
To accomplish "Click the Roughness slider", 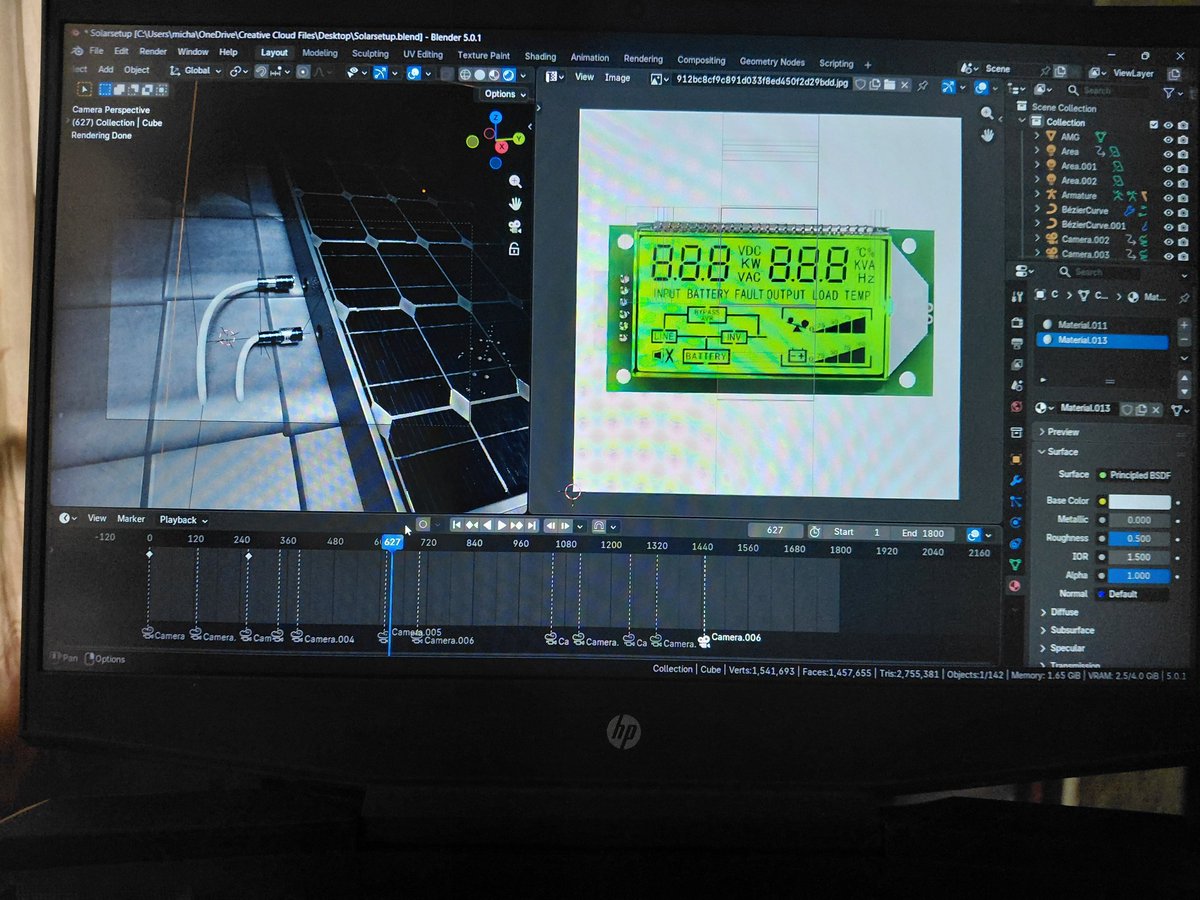I will pos(1140,538).
